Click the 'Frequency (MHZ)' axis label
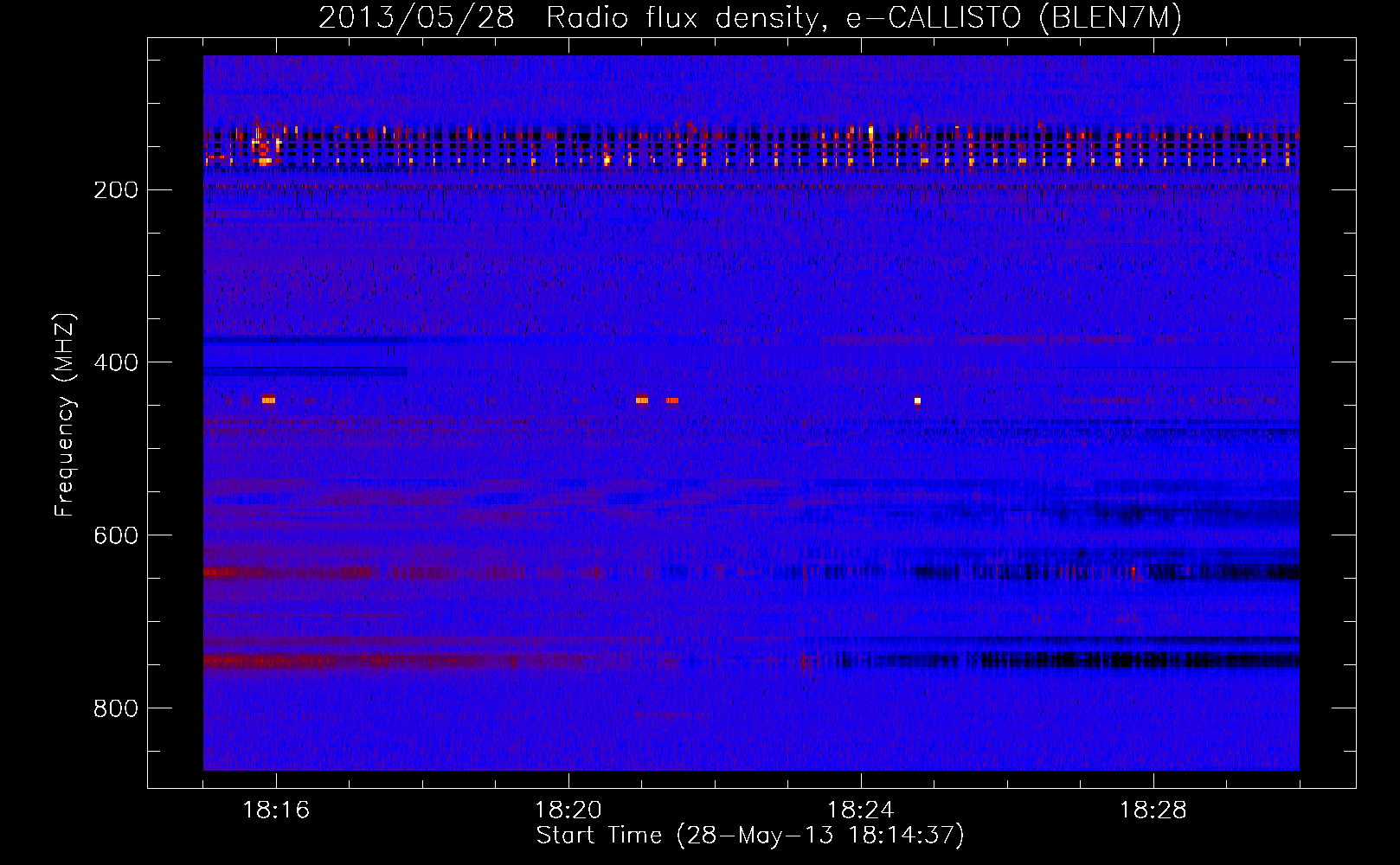This screenshot has height=865, width=1400. point(65,415)
